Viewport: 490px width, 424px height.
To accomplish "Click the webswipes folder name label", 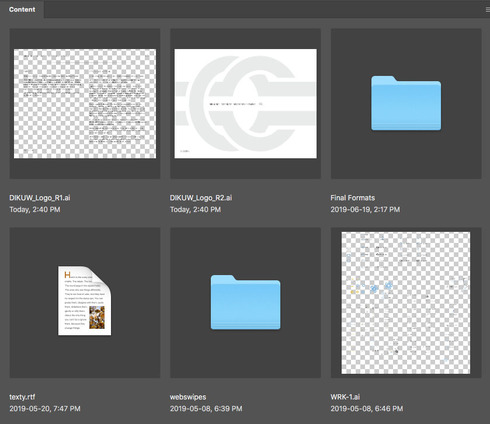I will [x=188, y=397].
